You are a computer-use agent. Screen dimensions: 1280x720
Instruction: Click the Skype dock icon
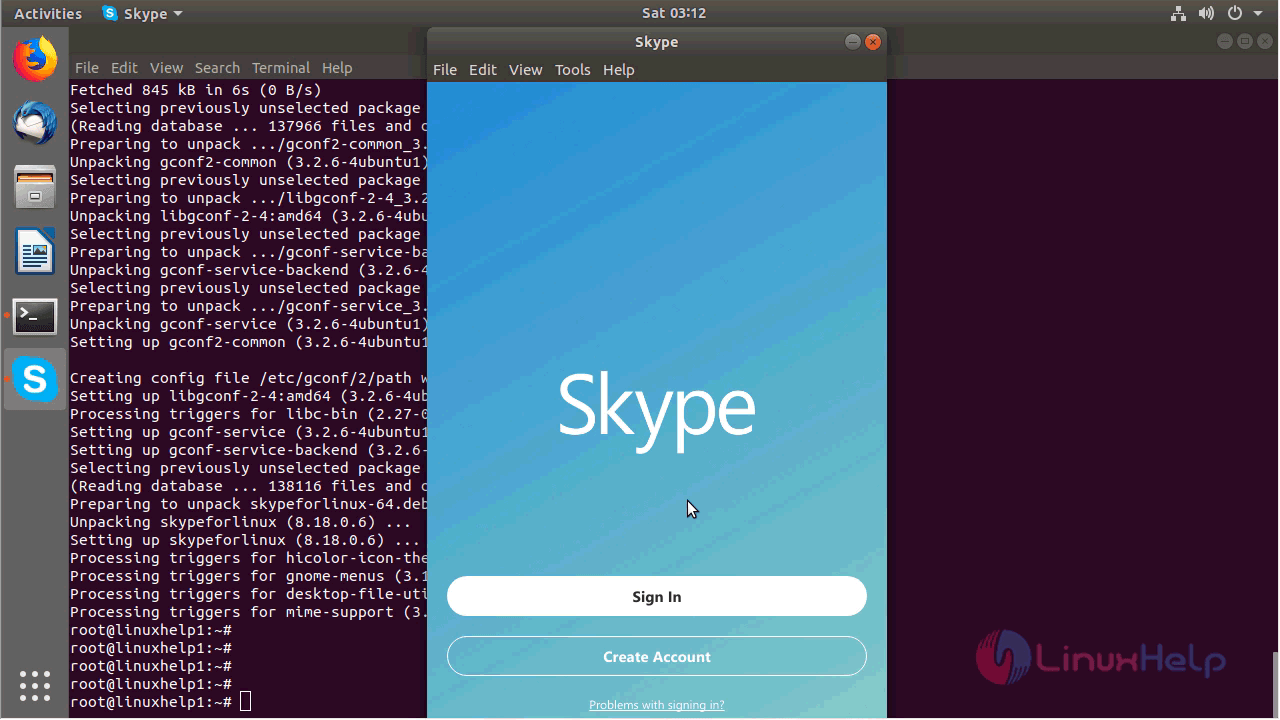point(35,380)
